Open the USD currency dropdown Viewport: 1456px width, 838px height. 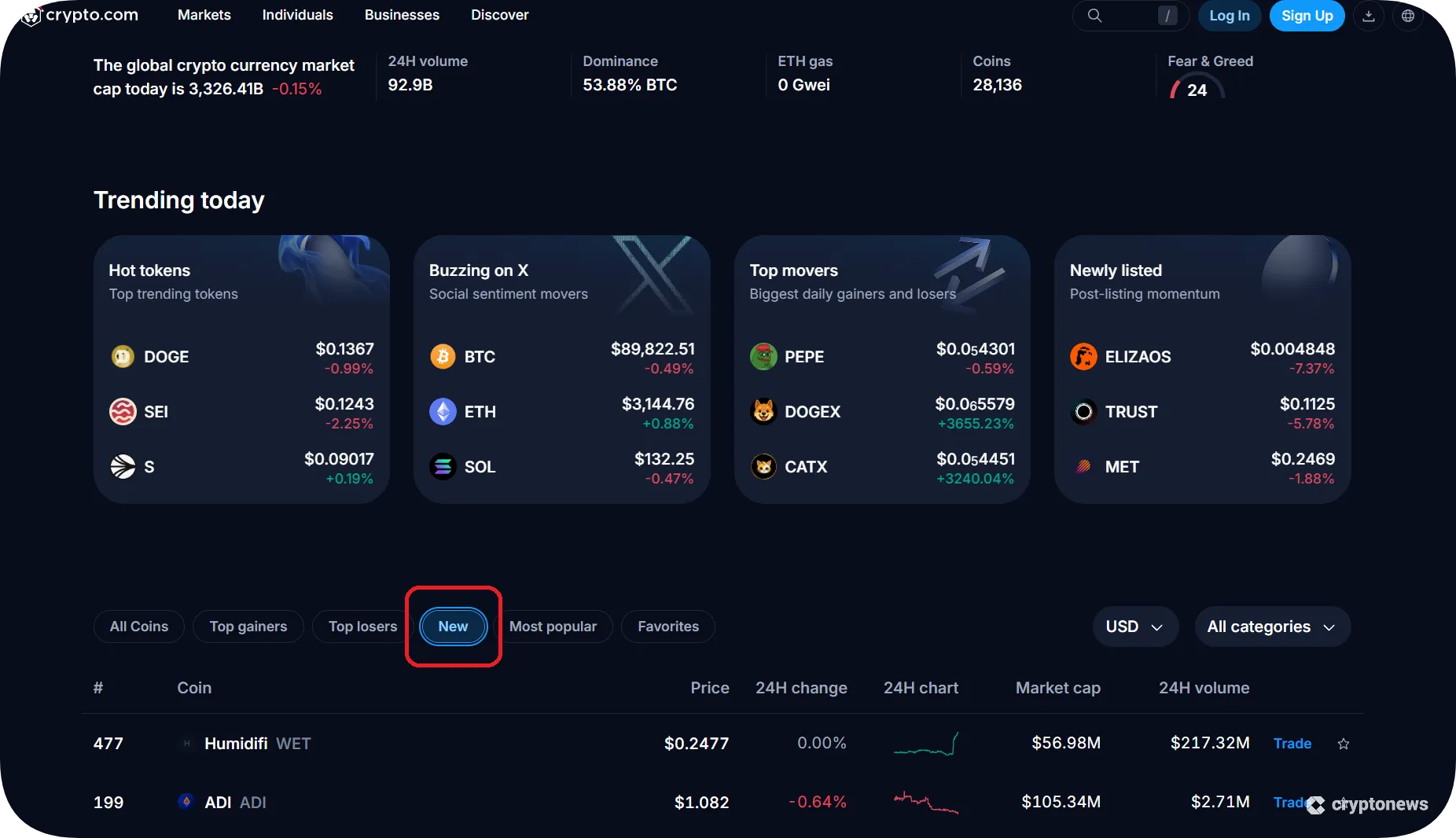[1134, 627]
